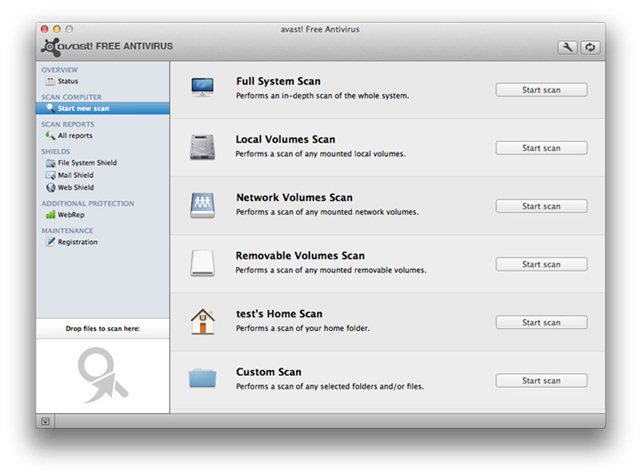The width and height of the screenshot is (640, 476).
Task: Click the refresh arrows icon in header
Action: click(x=590, y=47)
